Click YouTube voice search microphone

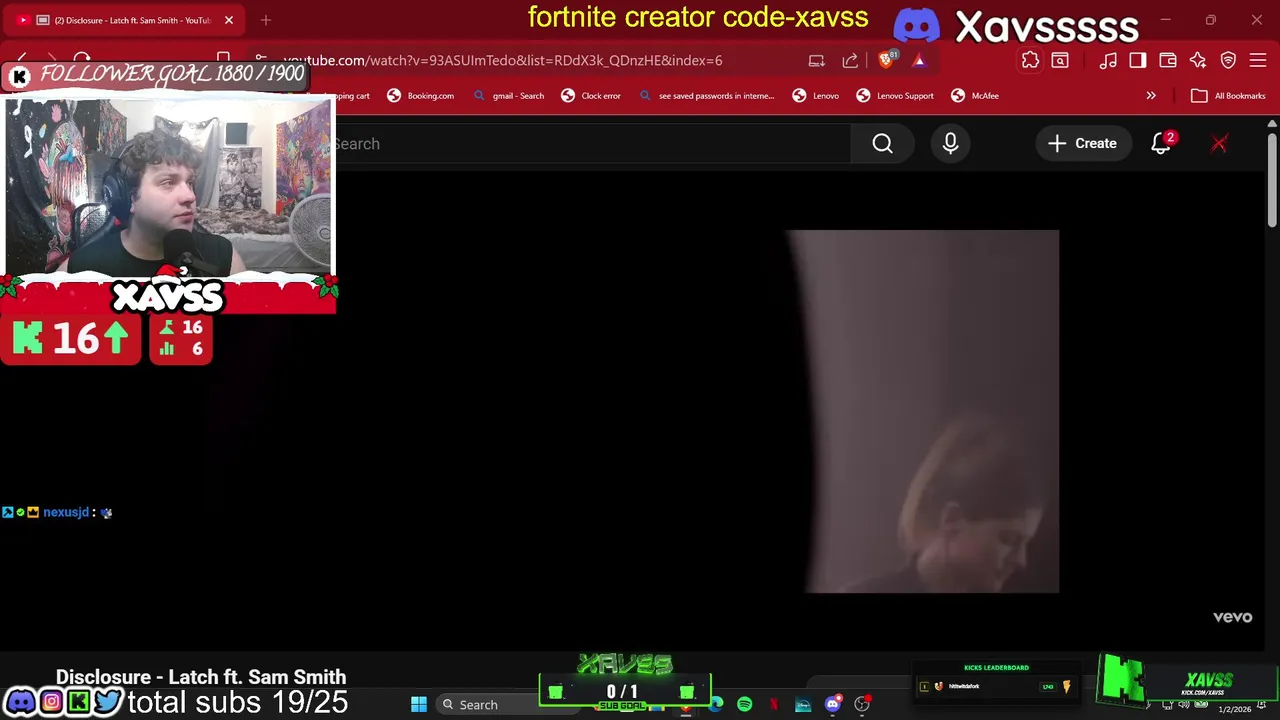coord(950,143)
